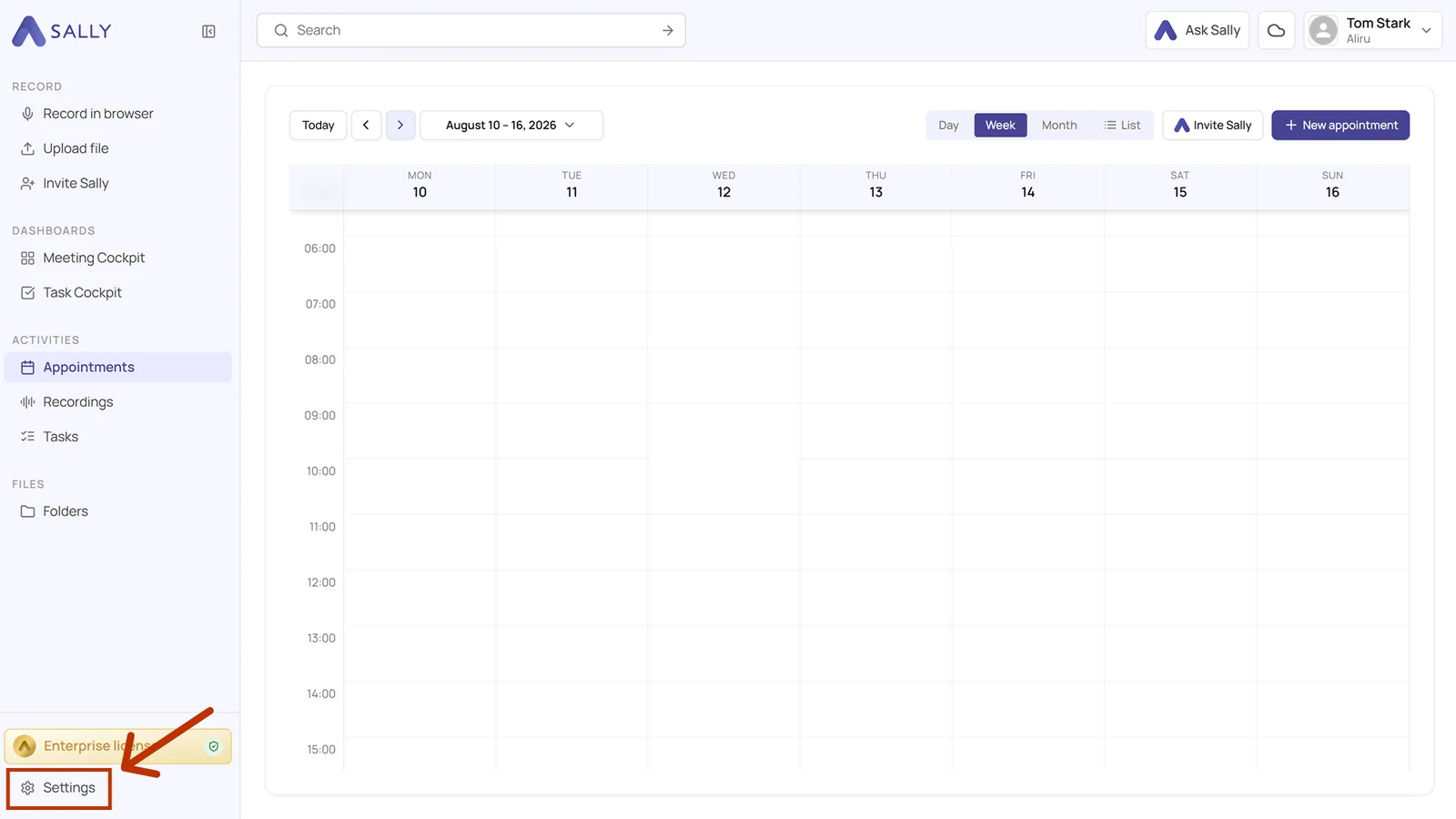This screenshot has width=1456, height=819.
Task: Go to the next week
Action: (400, 126)
